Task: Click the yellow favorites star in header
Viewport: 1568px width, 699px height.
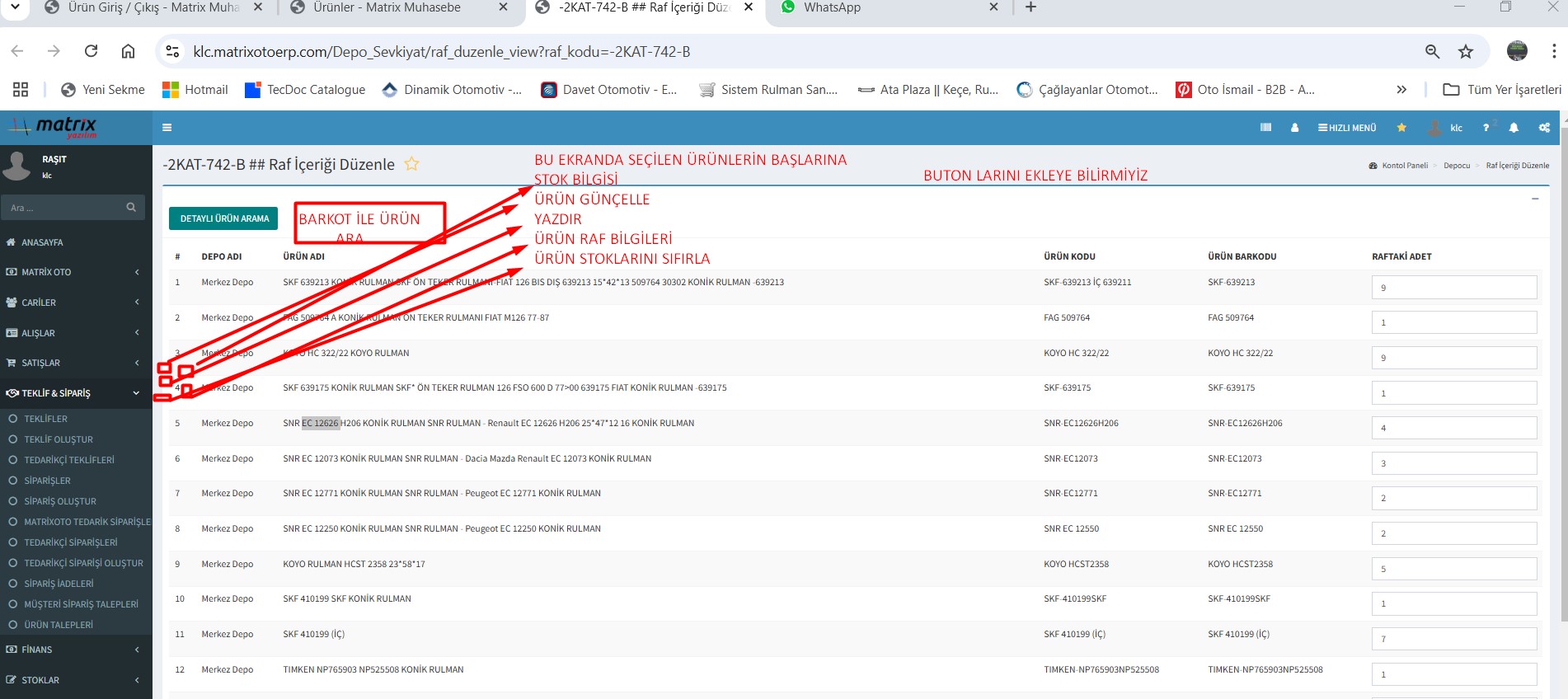Action: coord(1401,128)
